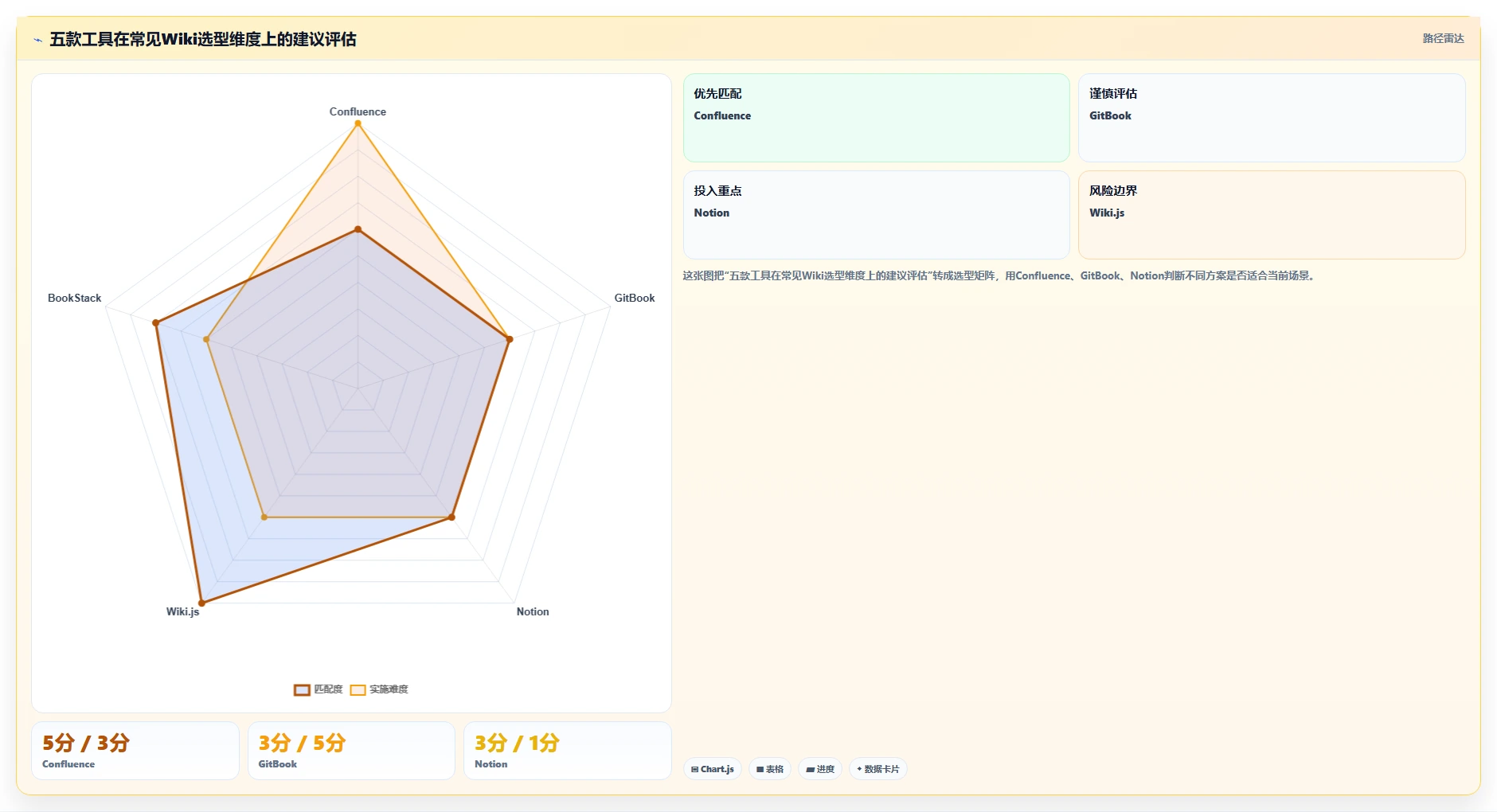Toggle the 实施难度 legend swatch
1497x812 pixels.
358,689
